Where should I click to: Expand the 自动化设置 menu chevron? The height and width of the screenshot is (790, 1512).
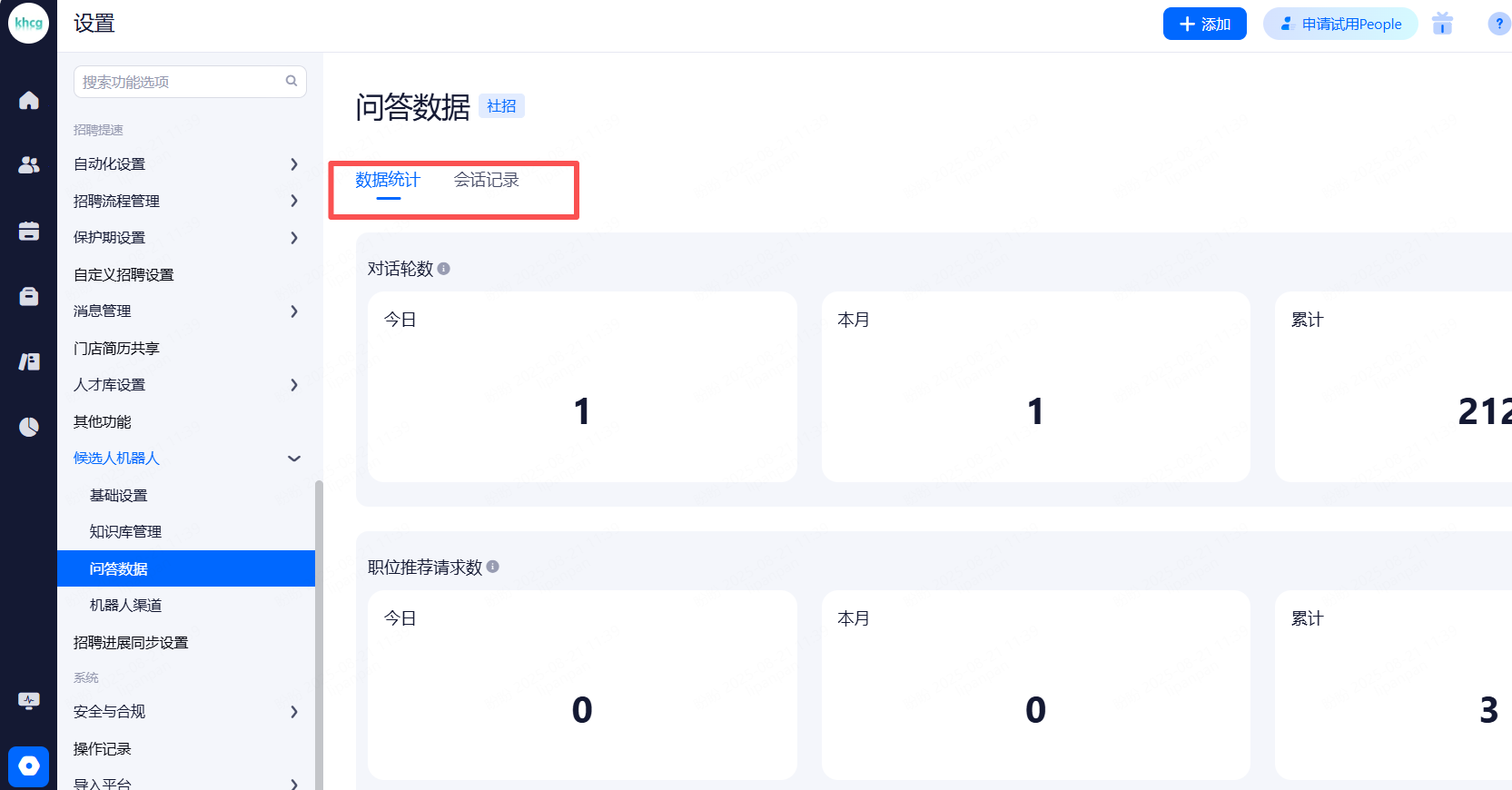[x=293, y=164]
